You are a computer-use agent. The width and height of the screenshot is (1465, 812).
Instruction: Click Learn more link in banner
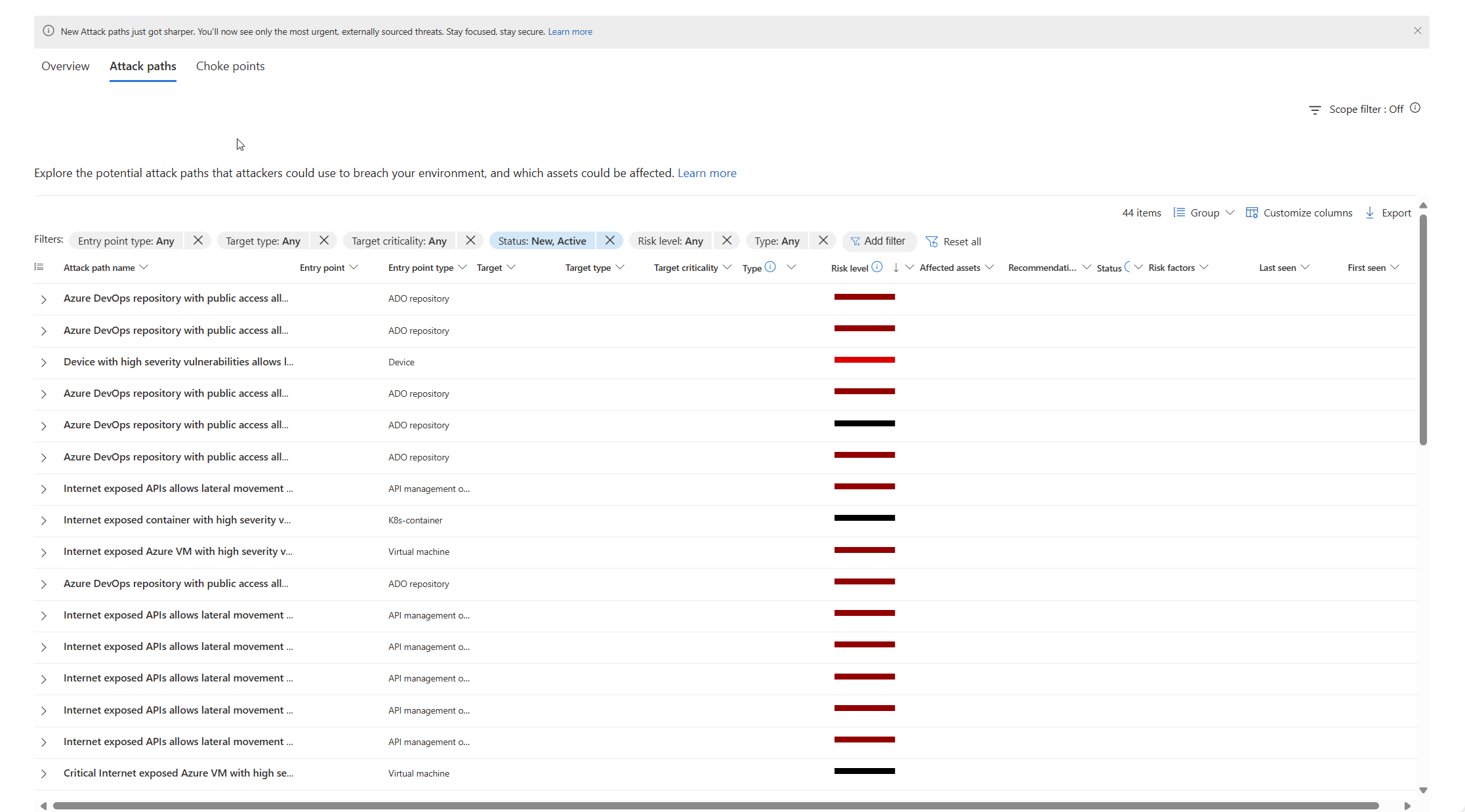tap(569, 31)
